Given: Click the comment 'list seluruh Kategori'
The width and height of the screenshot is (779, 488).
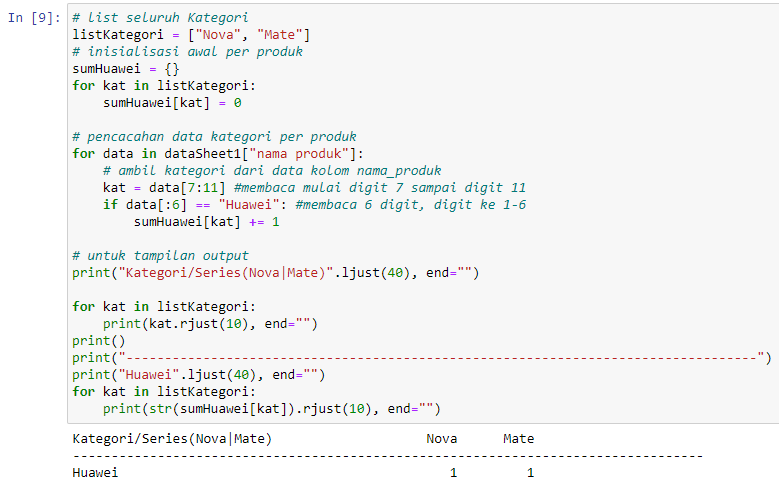Looking at the screenshot, I should coord(160,18).
